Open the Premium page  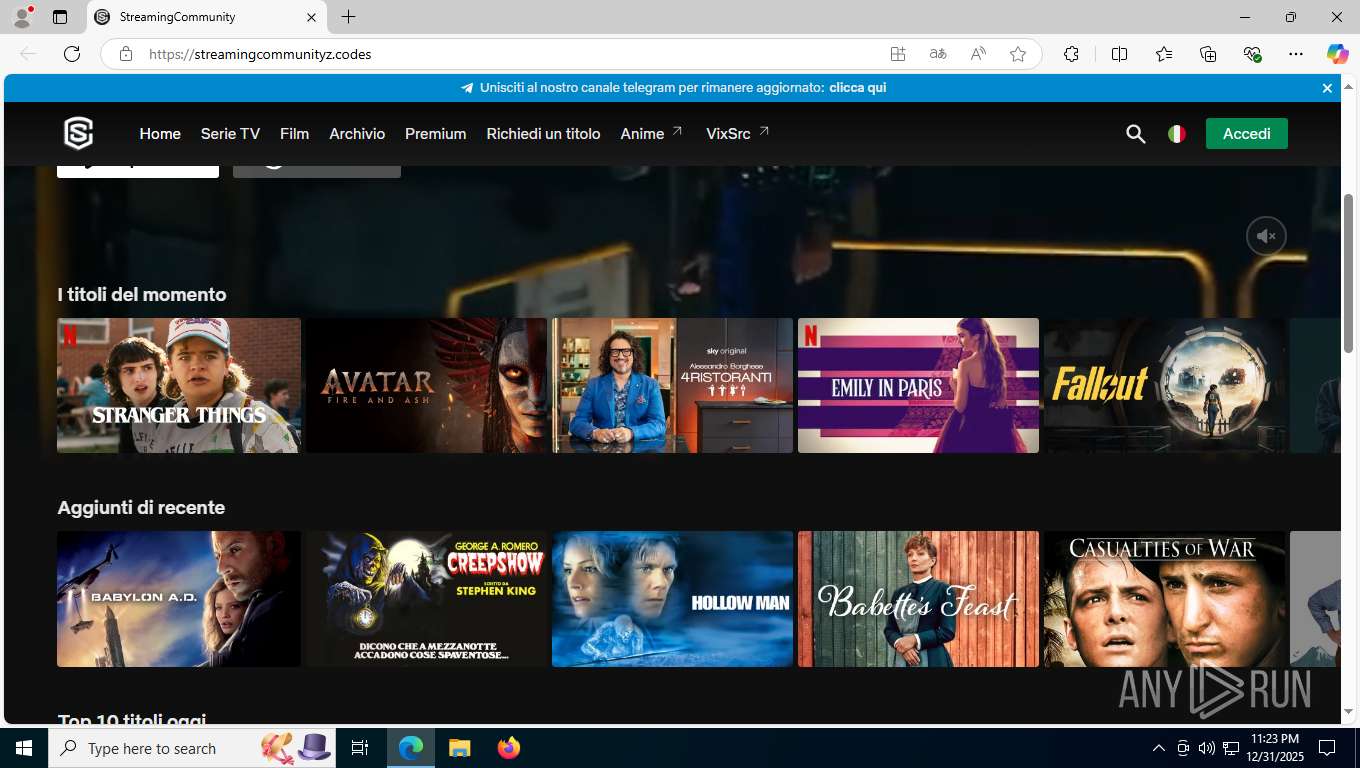click(x=435, y=134)
